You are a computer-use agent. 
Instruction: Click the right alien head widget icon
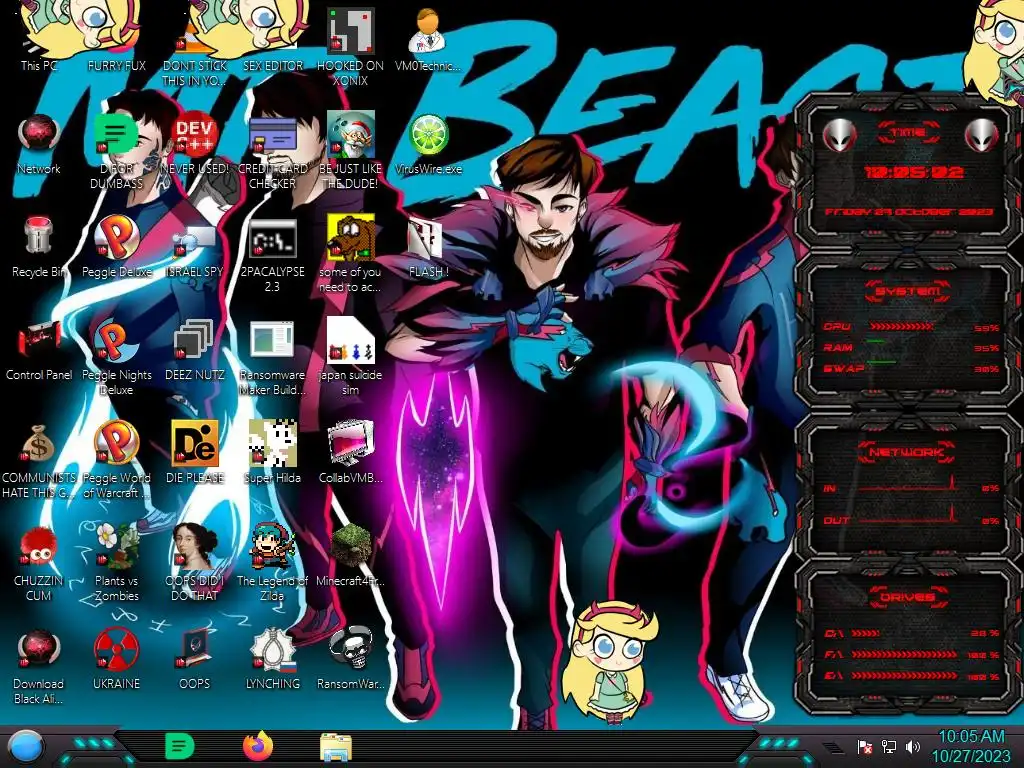982,135
